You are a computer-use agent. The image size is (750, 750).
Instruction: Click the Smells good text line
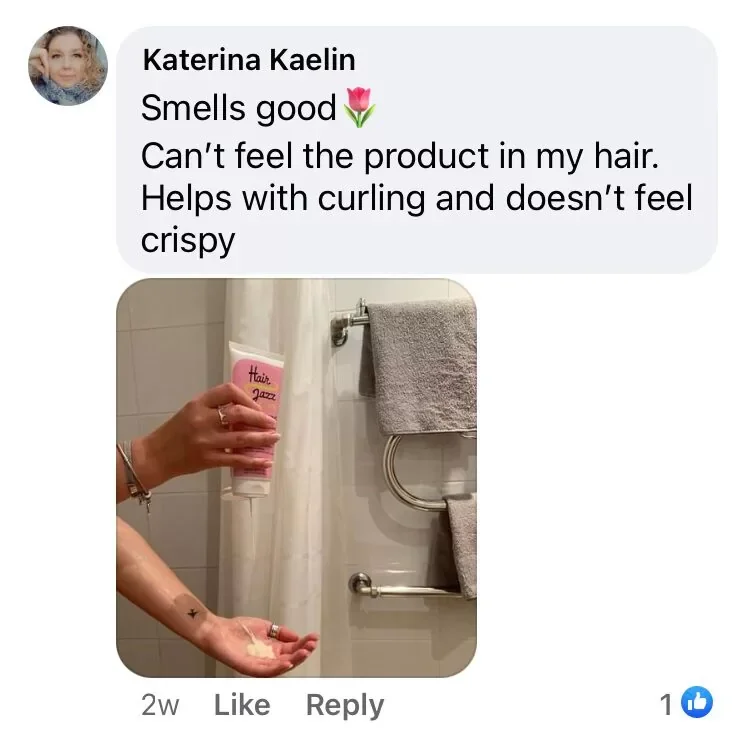pos(239,108)
